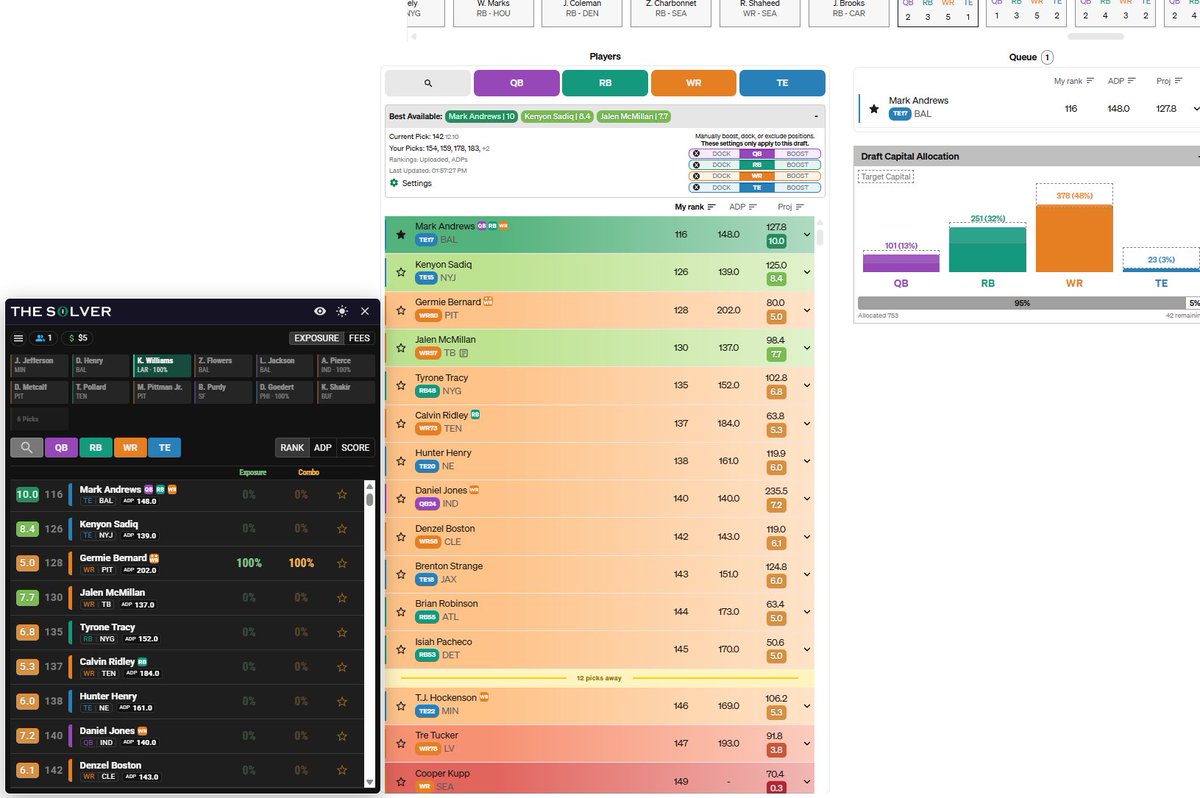Unstar Mark Andrews in the Players list

pyautogui.click(x=401, y=234)
